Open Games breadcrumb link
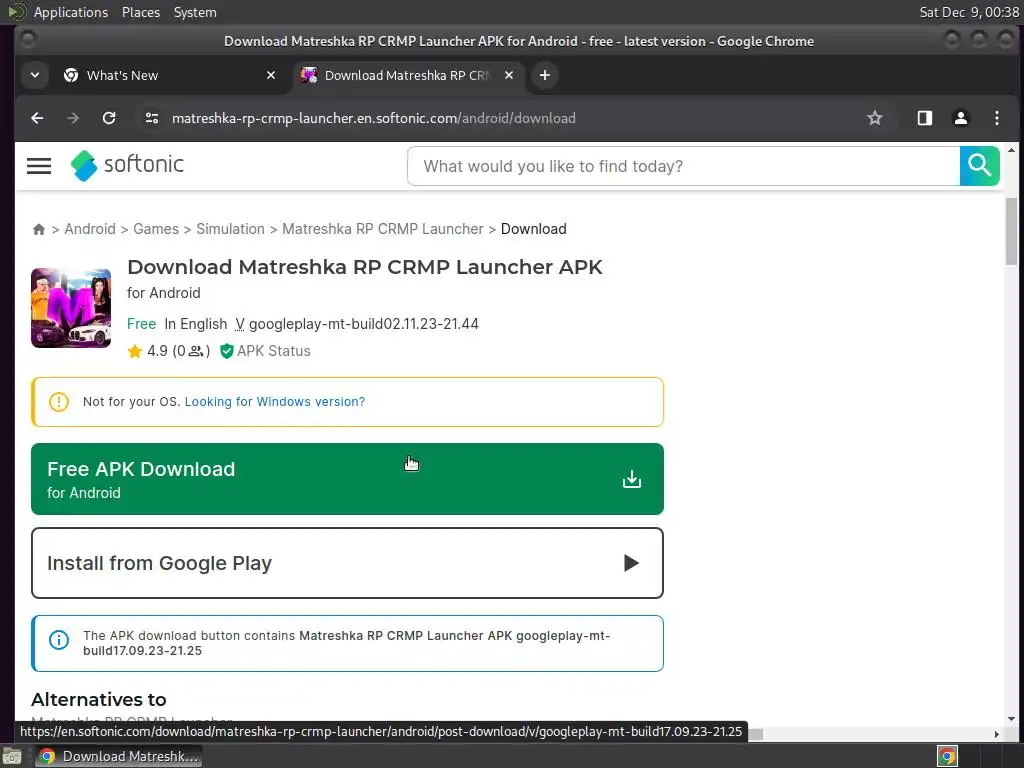Viewport: 1024px width, 768px height. pyautogui.click(x=155, y=229)
